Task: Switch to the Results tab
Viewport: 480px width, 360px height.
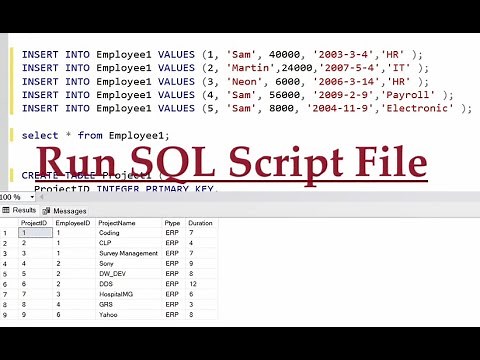Action: pyautogui.click(x=19, y=210)
